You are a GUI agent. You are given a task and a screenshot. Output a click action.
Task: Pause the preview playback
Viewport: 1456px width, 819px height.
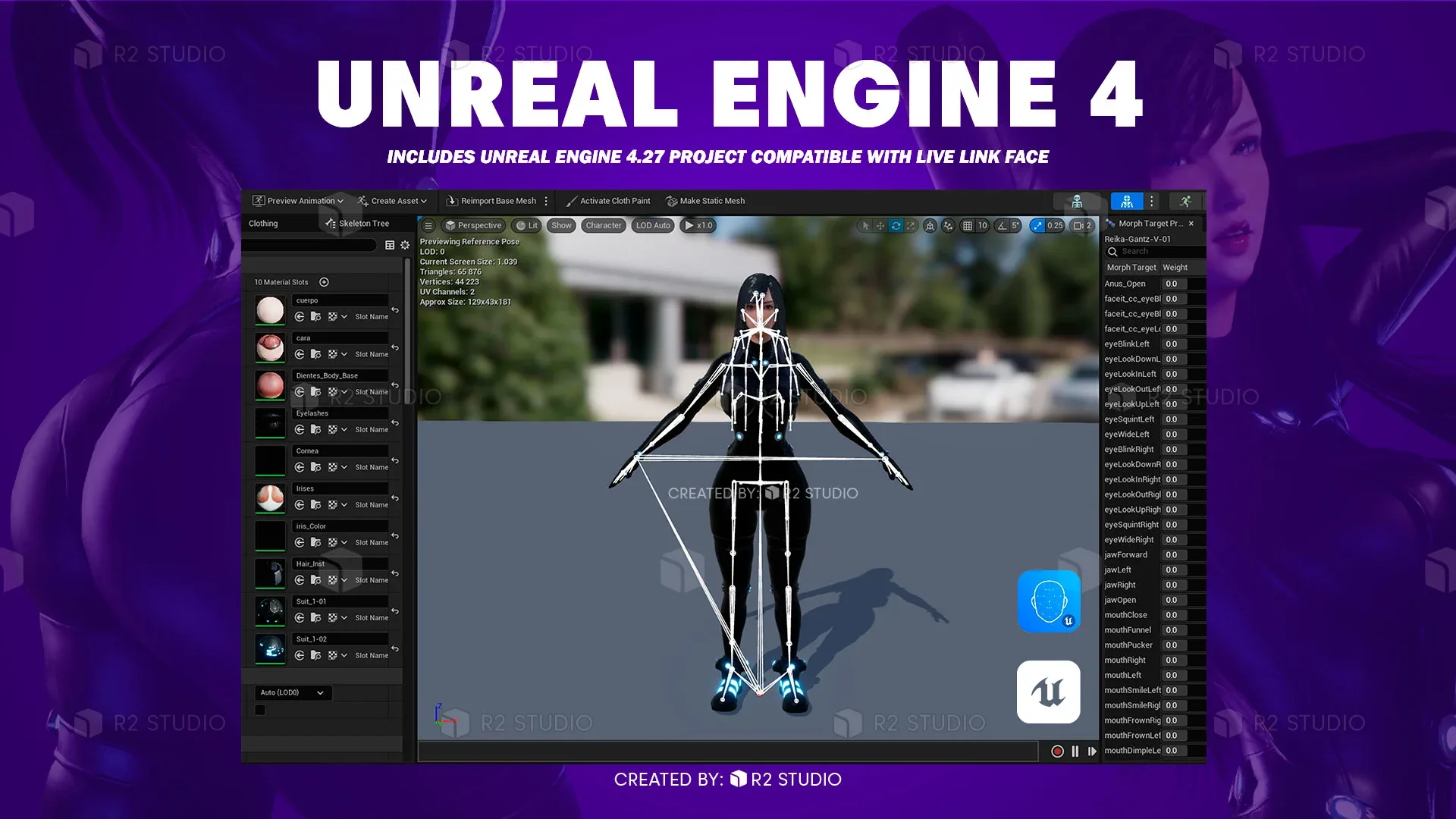(x=1075, y=751)
